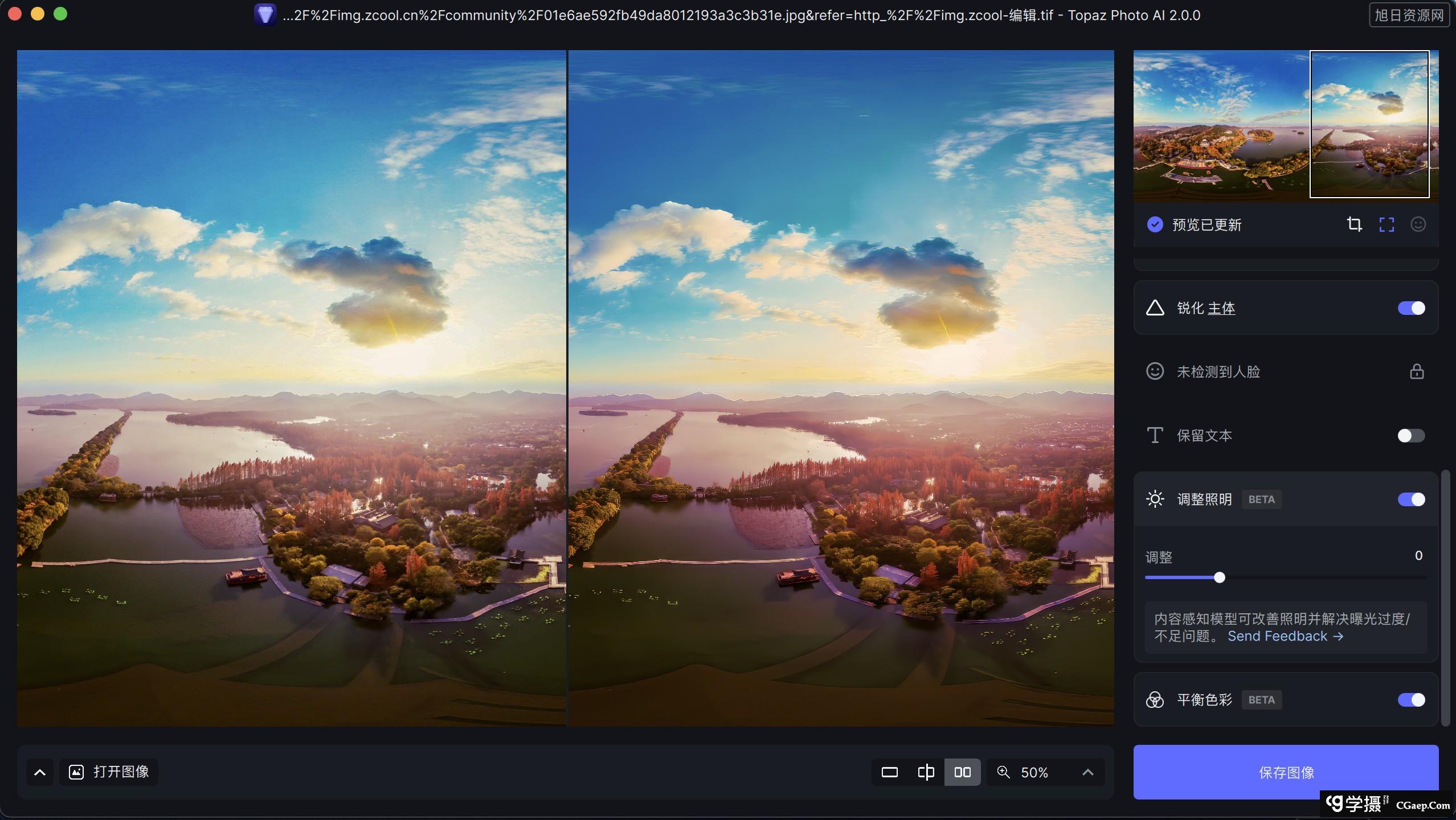Enable the Preserve Text toggle
The image size is (1456, 820).
tap(1411, 436)
